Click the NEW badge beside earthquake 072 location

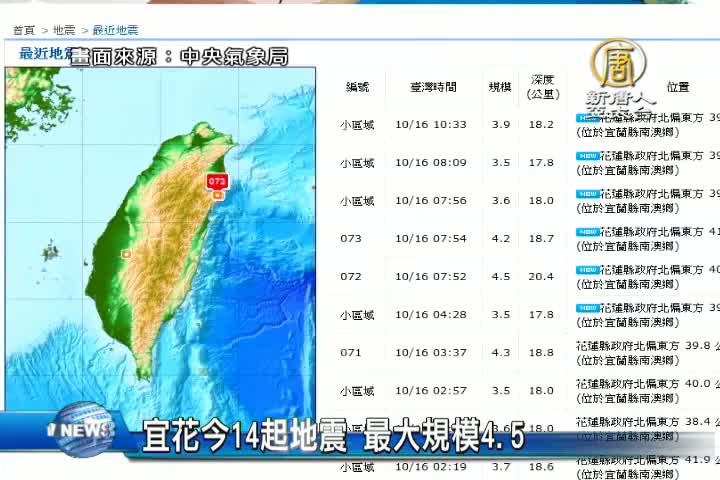pyautogui.click(x=587, y=270)
